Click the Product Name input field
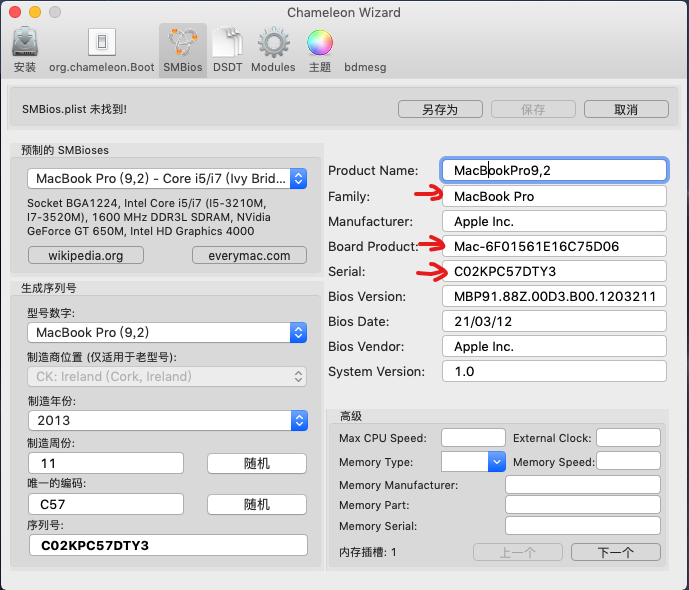 point(554,170)
